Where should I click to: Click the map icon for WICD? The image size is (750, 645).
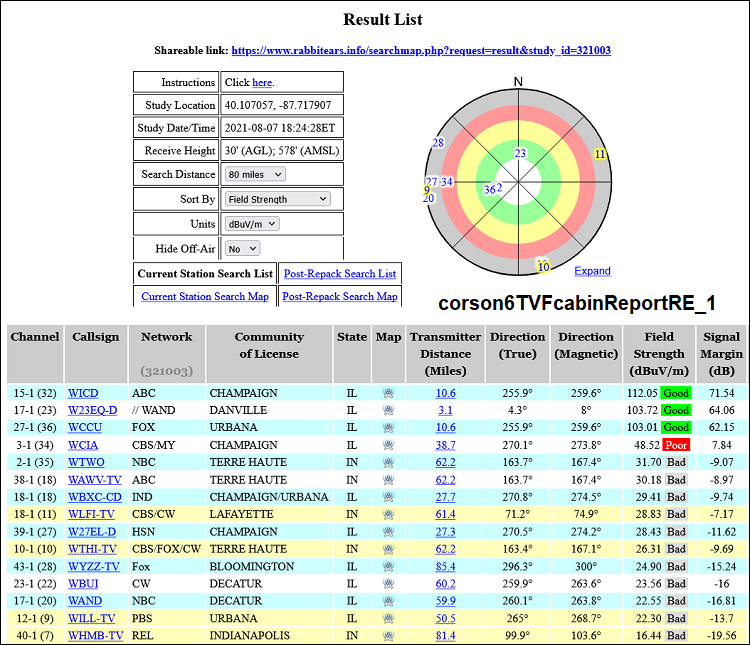[x=388, y=393]
